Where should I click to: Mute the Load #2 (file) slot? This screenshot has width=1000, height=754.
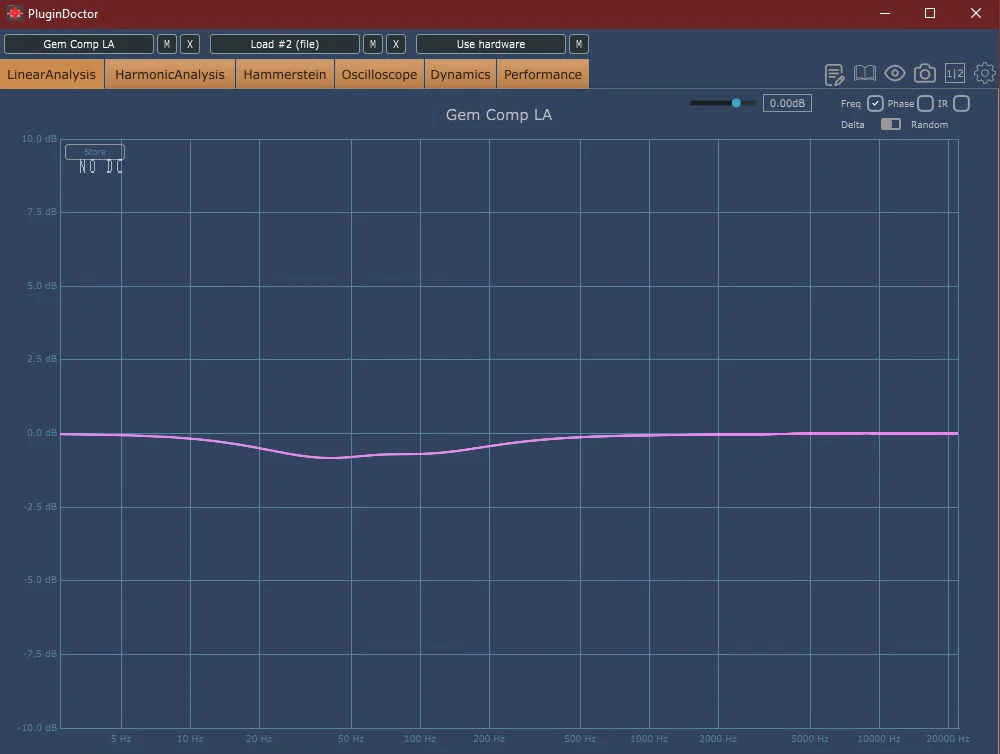tap(372, 44)
